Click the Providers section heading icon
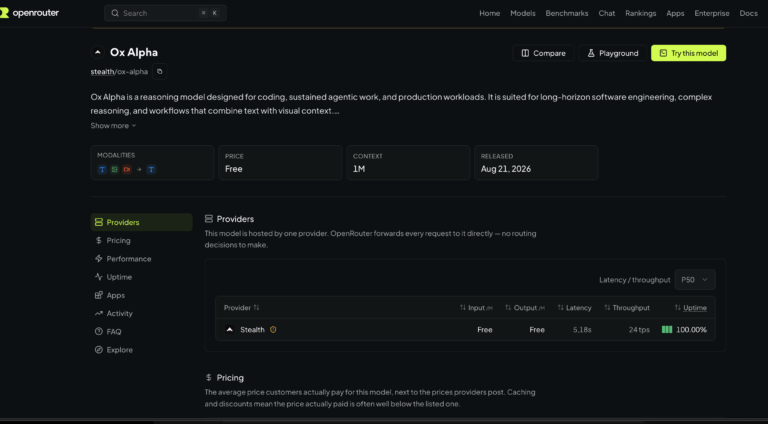Screen dimensions: 768x424 (209, 219)
